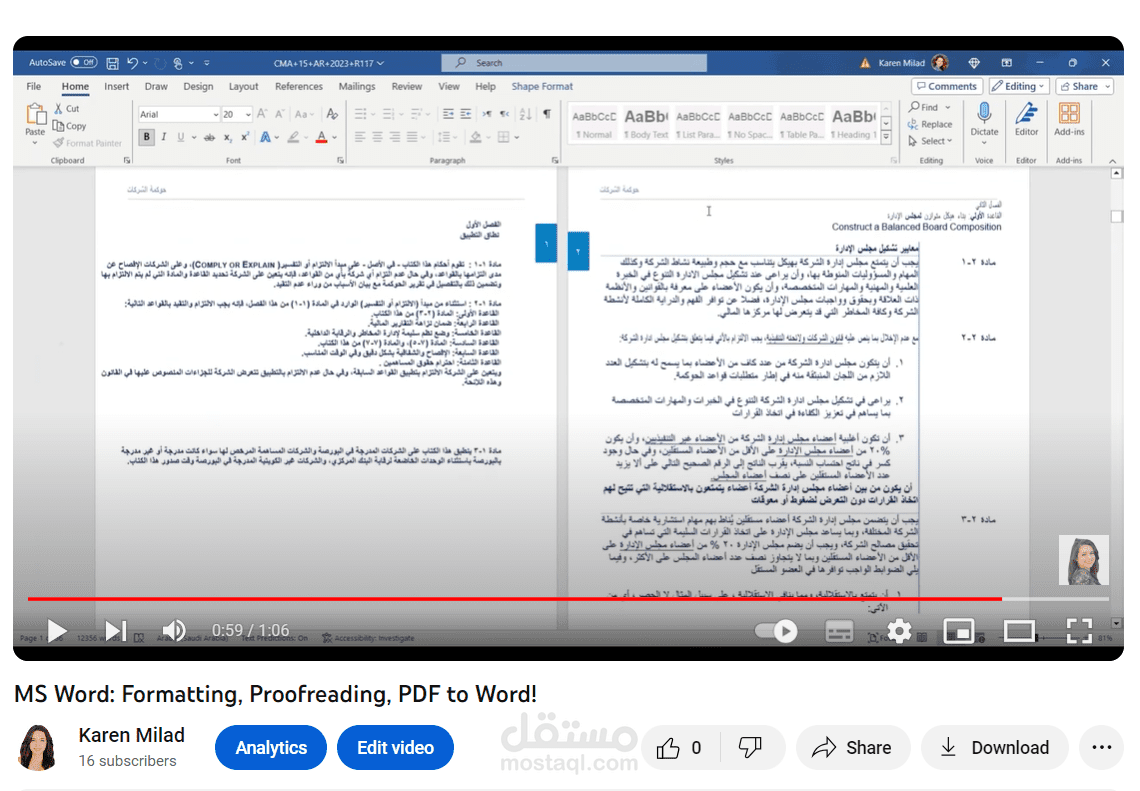Open the Borders dropdown arrow
The image size is (1140, 791).
click(x=517, y=137)
